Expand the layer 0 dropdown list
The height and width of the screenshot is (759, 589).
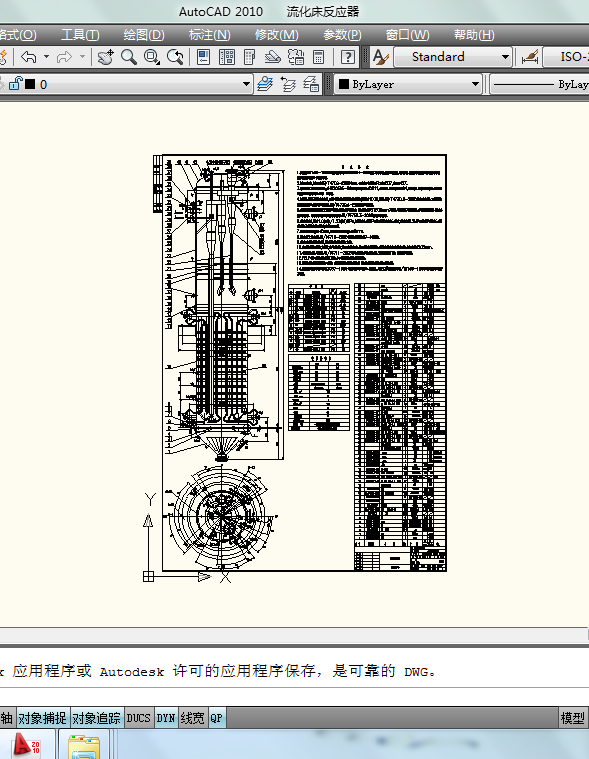pyautogui.click(x=246, y=85)
